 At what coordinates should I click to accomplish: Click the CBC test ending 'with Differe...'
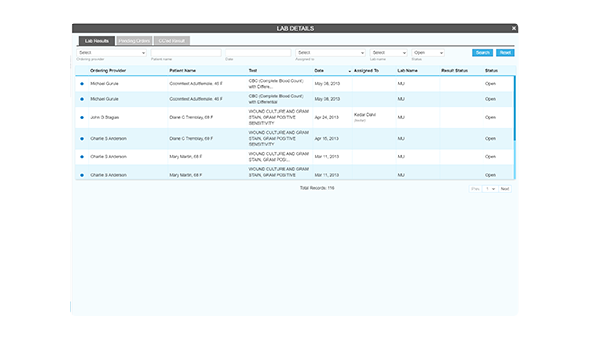[x=276, y=84]
